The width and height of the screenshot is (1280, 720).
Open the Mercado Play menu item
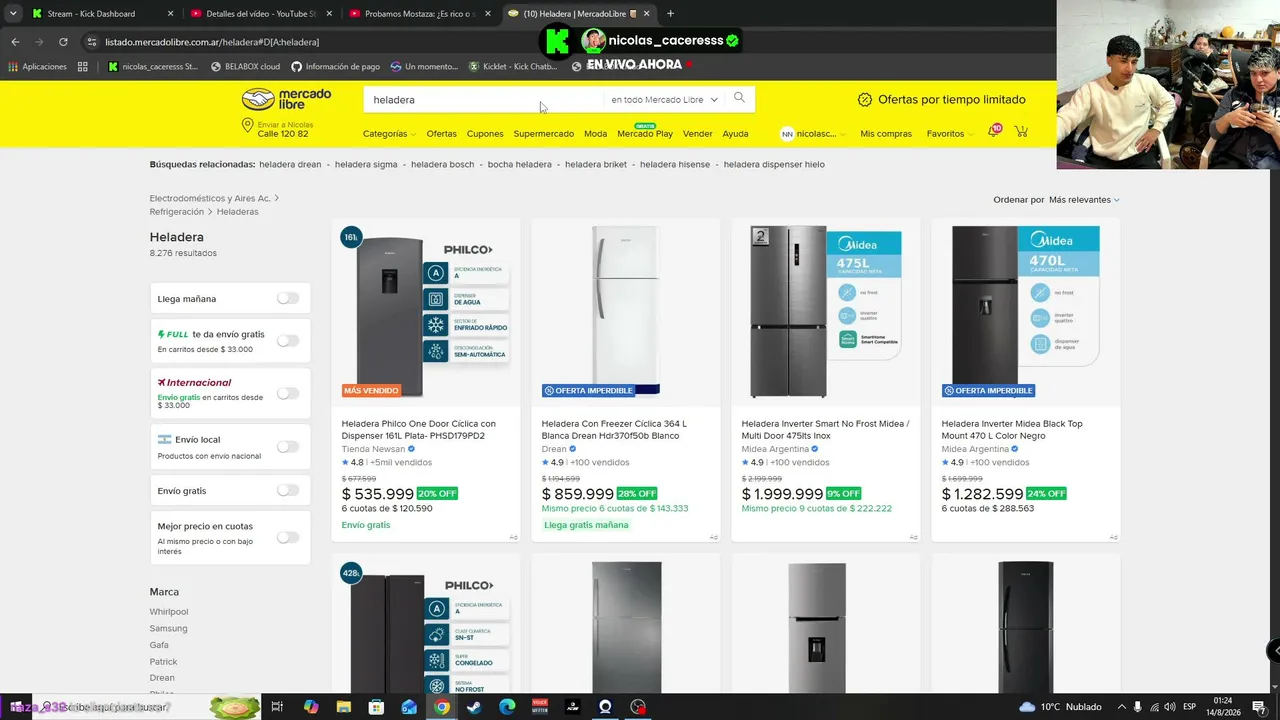[x=645, y=134]
